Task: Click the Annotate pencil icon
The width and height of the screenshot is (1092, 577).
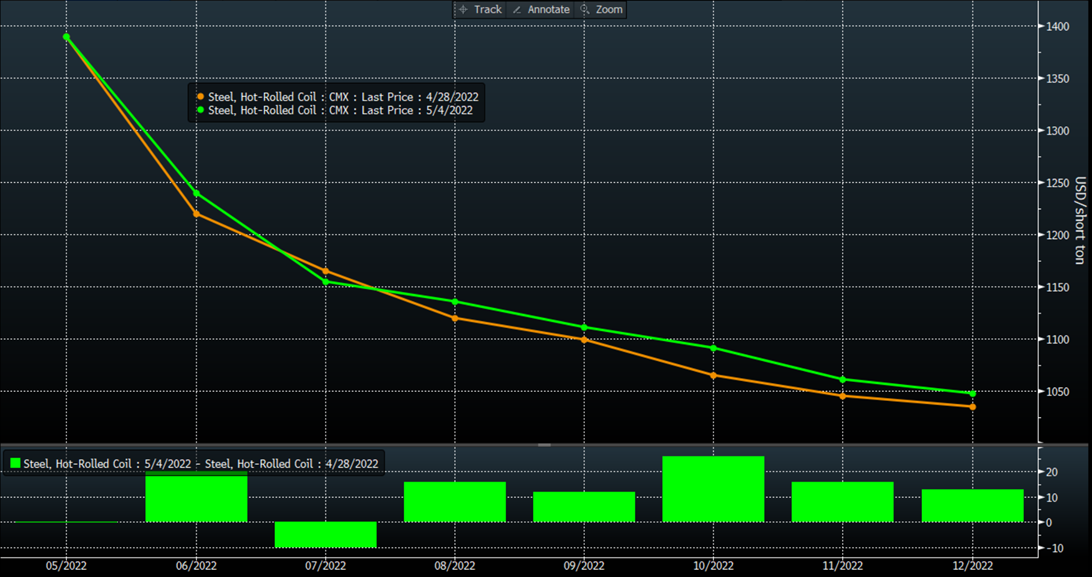Action: point(517,10)
